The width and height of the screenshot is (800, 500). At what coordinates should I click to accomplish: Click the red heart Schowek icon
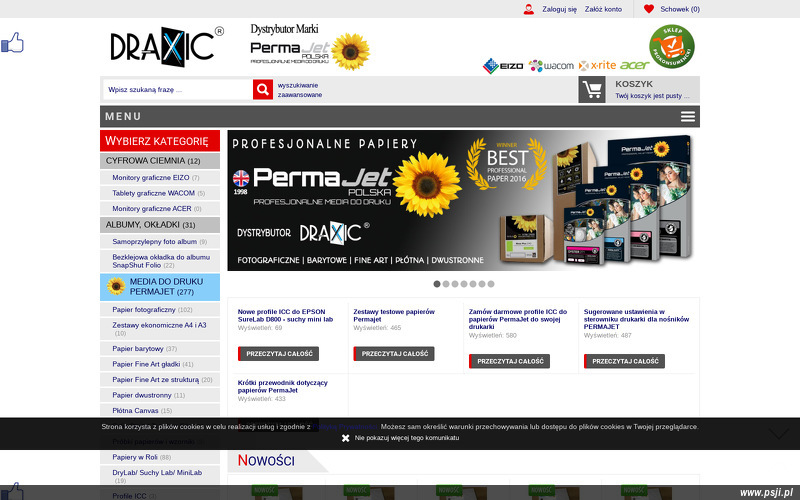click(x=648, y=9)
